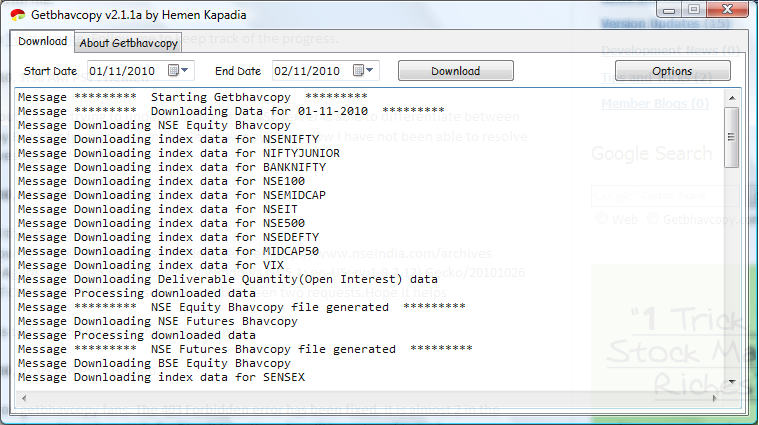Click the vertical scrollbar thumb in log

coord(732,137)
